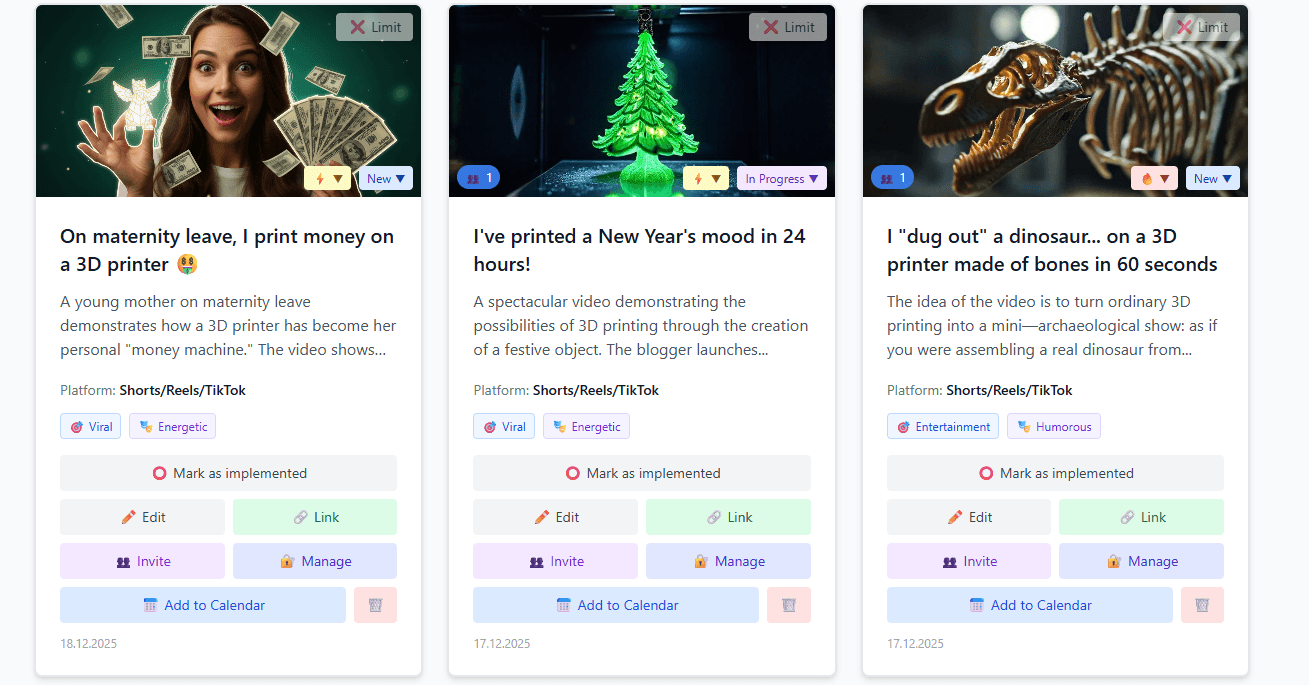Image resolution: width=1309 pixels, height=685 pixels.
Task: Add the maternity leave idea to calendar
Action: [202, 605]
